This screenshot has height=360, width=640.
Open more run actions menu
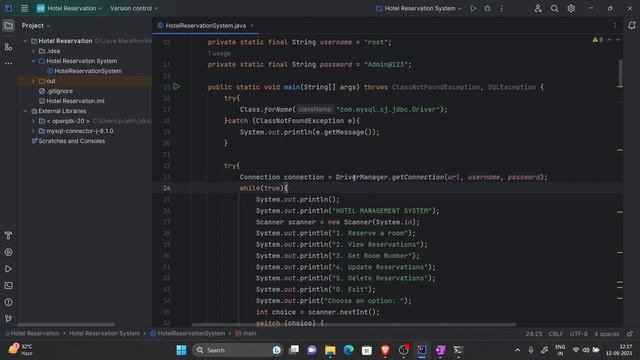click(502, 8)
